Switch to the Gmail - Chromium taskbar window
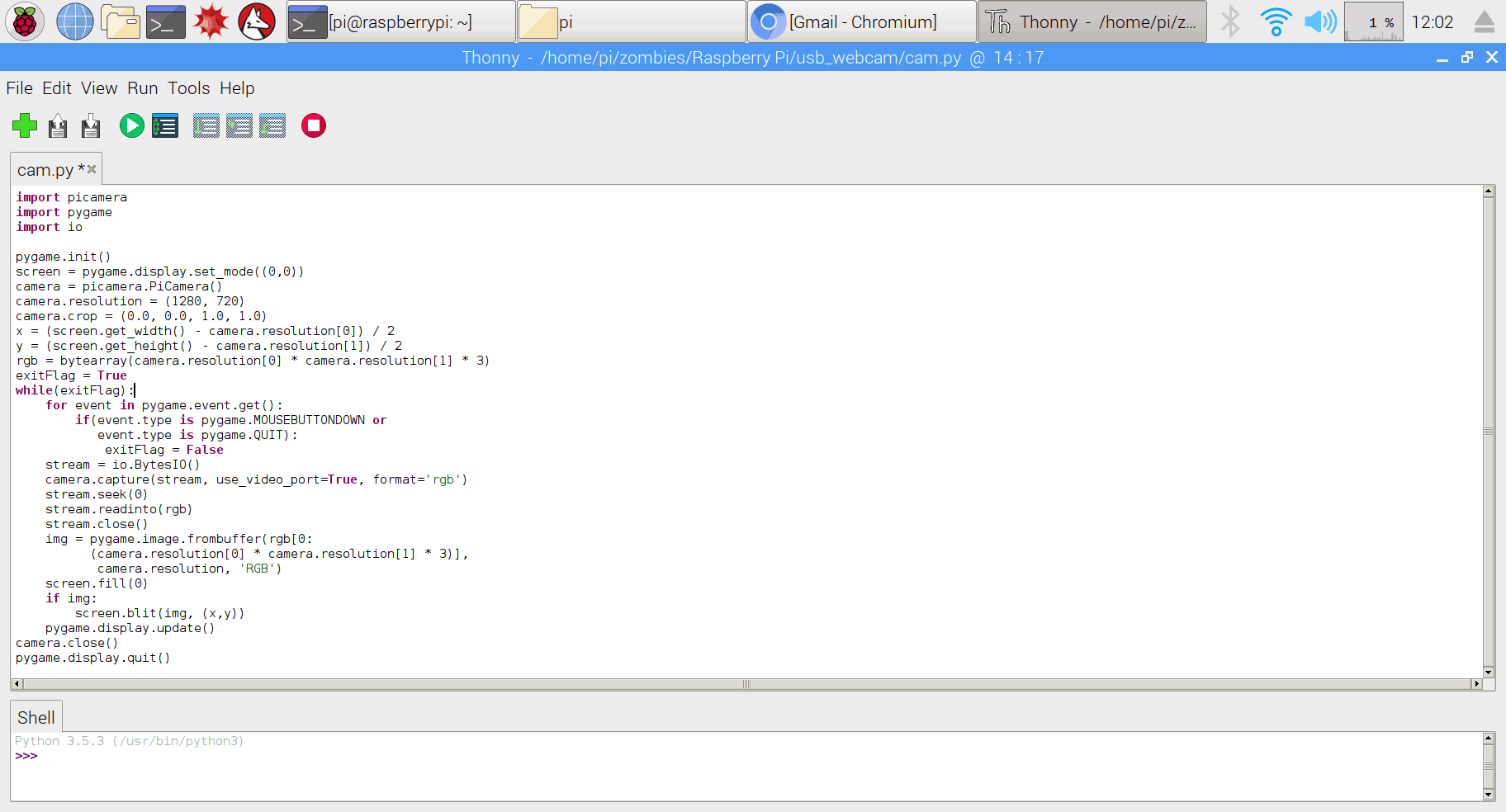 click(x=861, y=21)
